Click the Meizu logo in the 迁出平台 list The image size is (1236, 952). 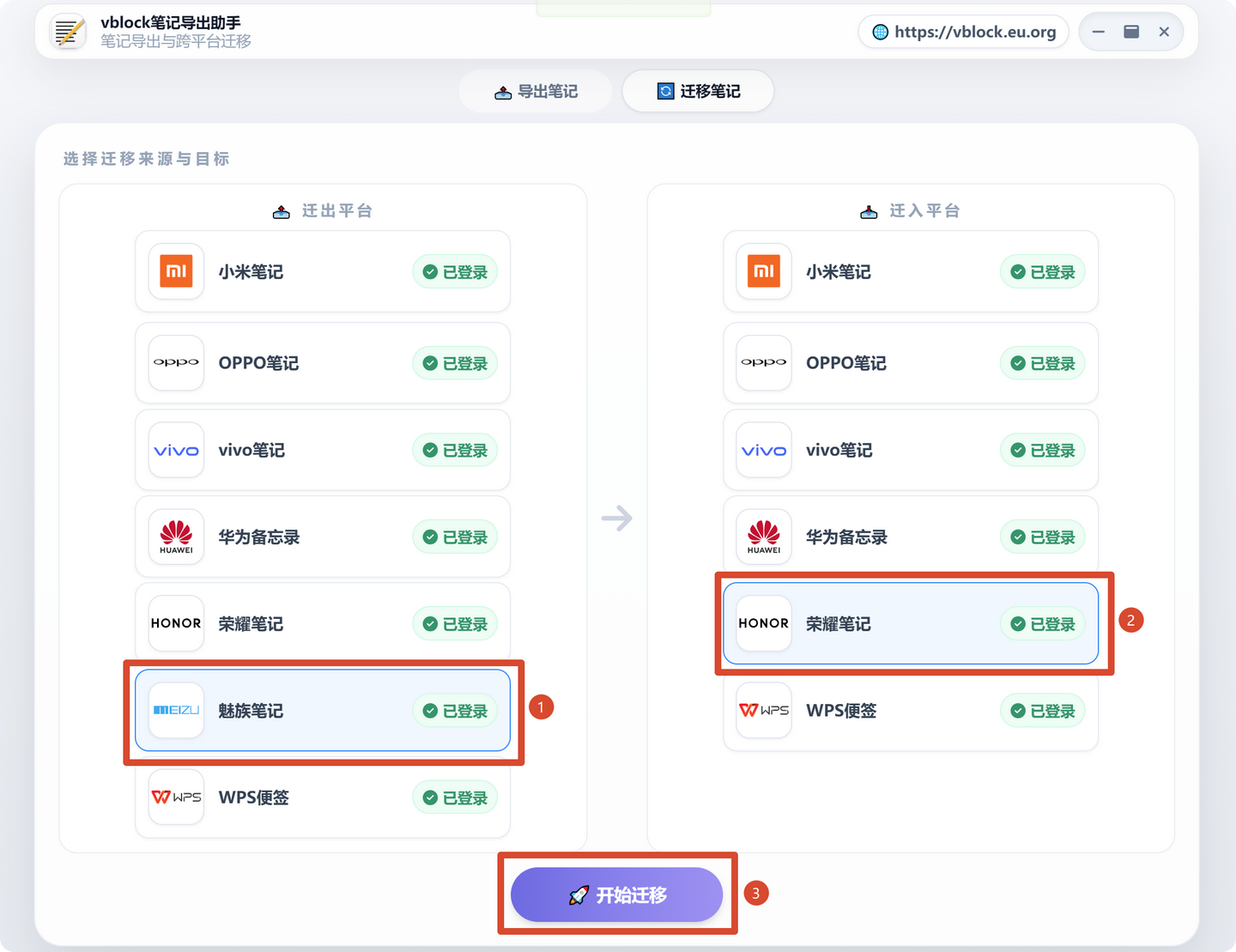[x=176, y=711]
